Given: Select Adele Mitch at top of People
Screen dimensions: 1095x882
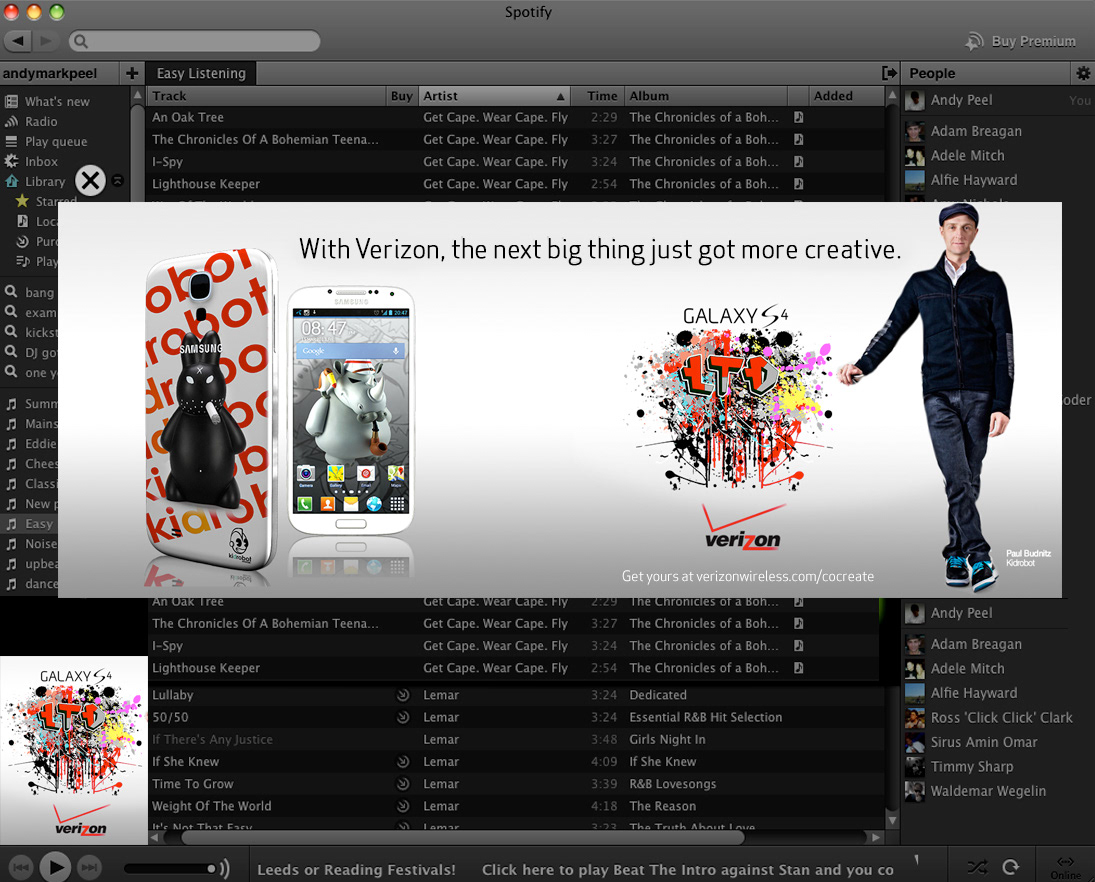Looking at the screenshot, I should click(968, 156).
